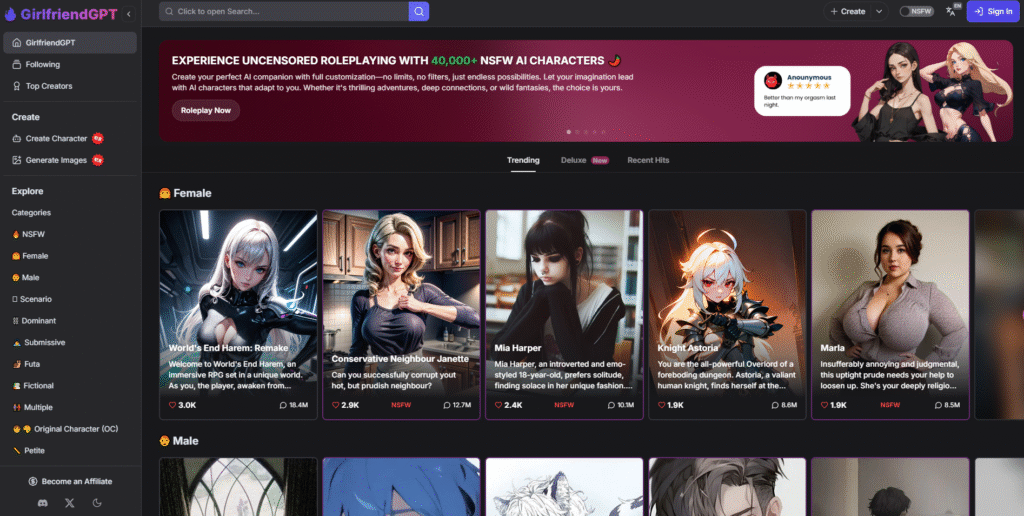1024x516 pixels.
Task: Click the Create button in top bar
Action: (x=848, y=11)
